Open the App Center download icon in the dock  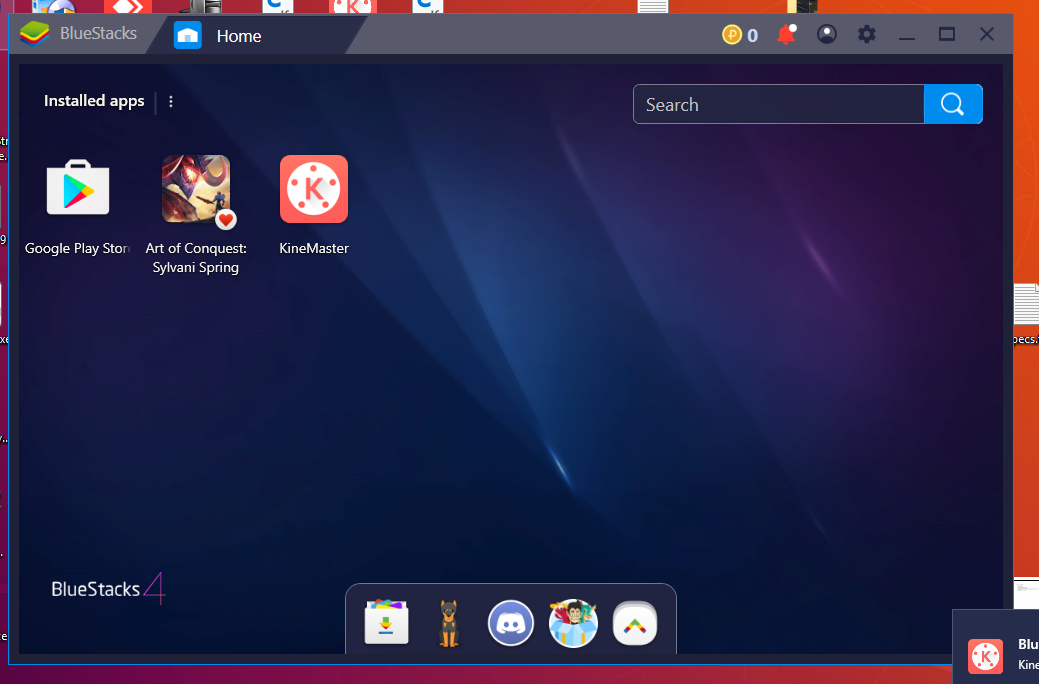click(387, 622)
